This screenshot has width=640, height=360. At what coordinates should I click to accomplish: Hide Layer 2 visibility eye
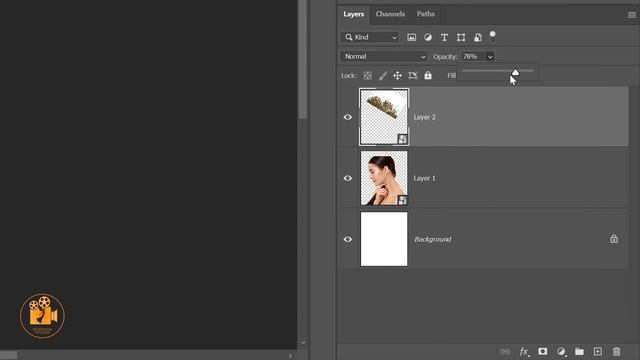pos(348,117)
